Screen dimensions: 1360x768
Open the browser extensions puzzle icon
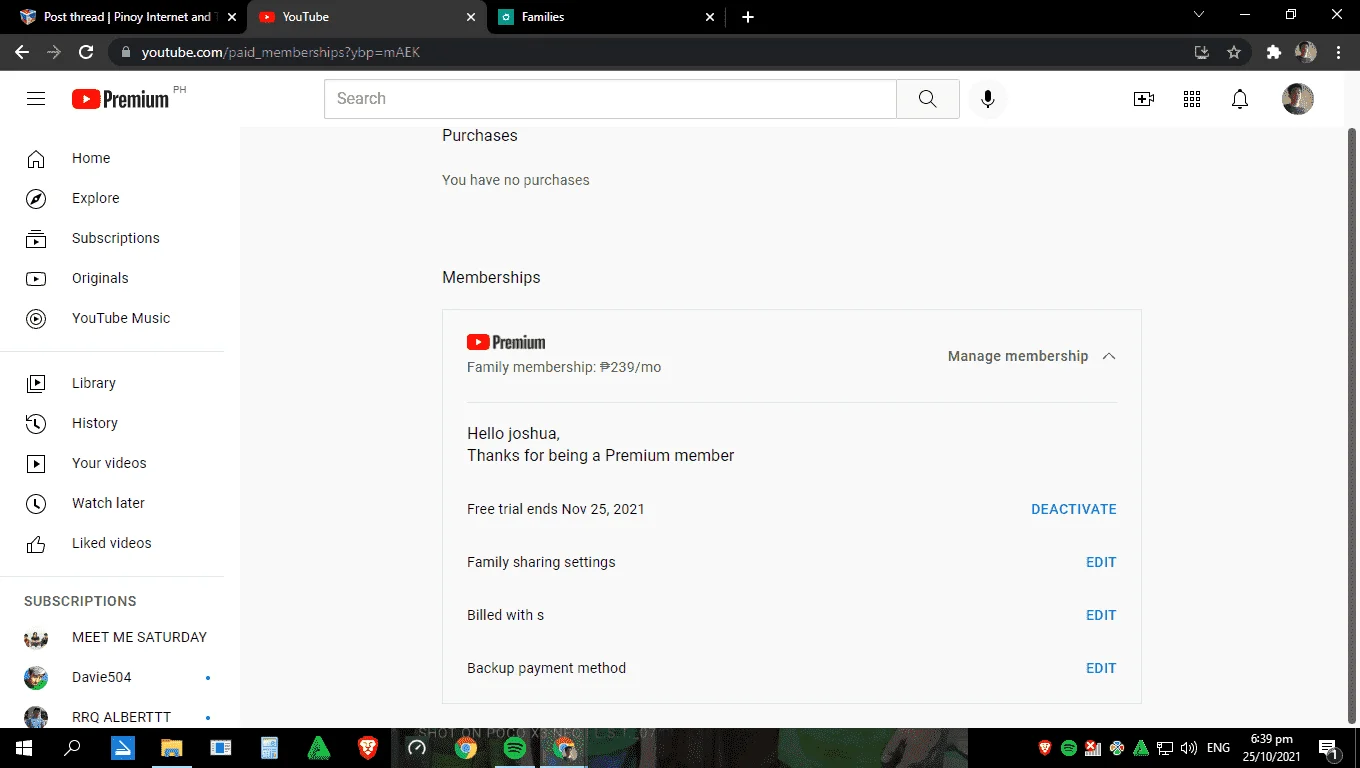tap(1274, 52)
